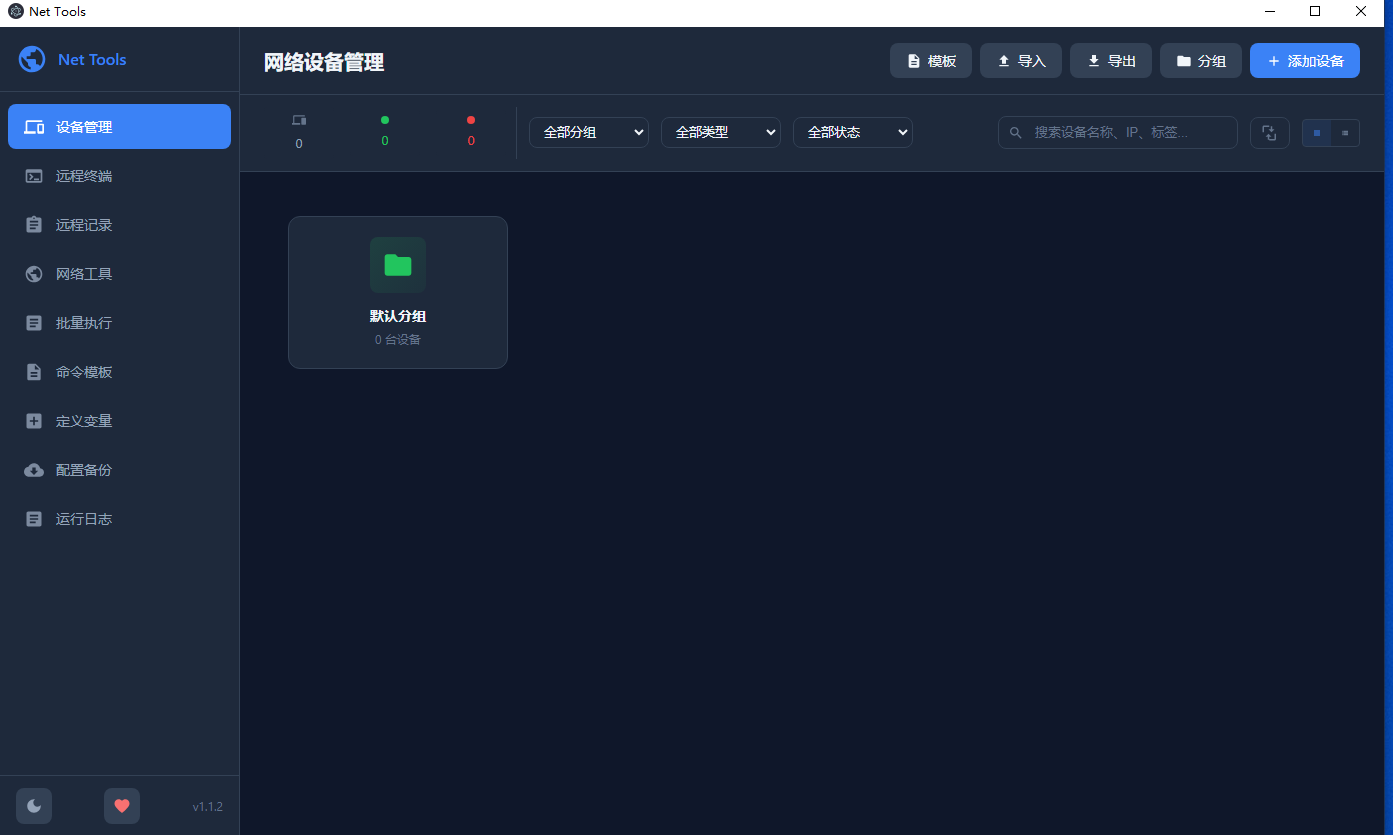
Task: Click the 导出 button in the header
Action: (x=1110, y=60)
